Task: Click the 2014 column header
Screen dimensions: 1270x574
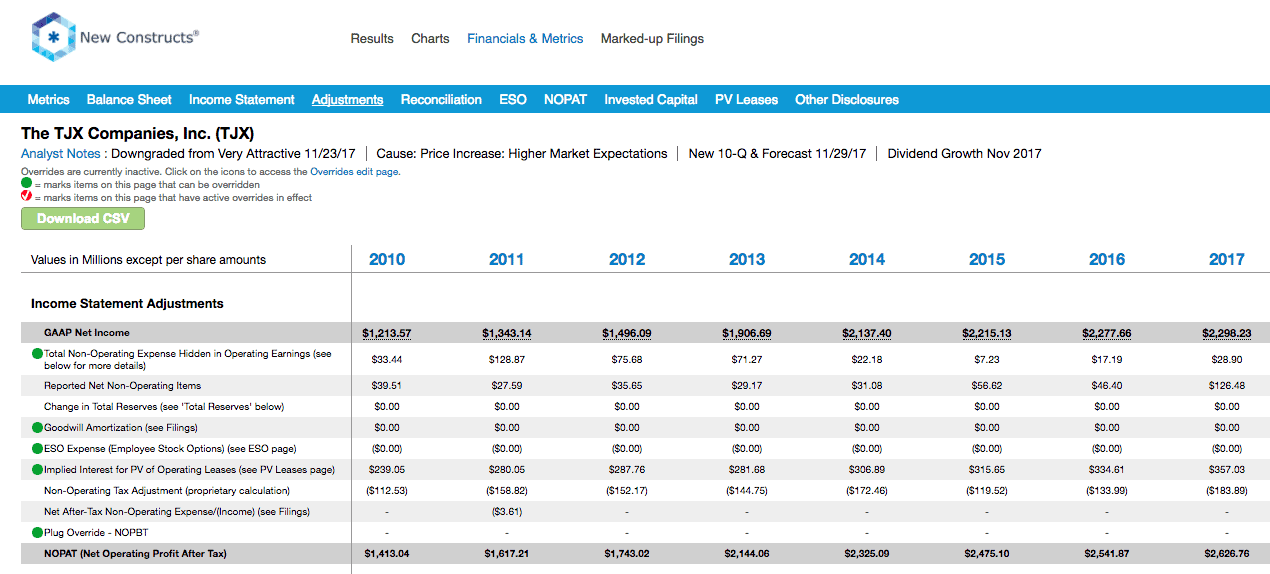Action: tap(867, 259)
